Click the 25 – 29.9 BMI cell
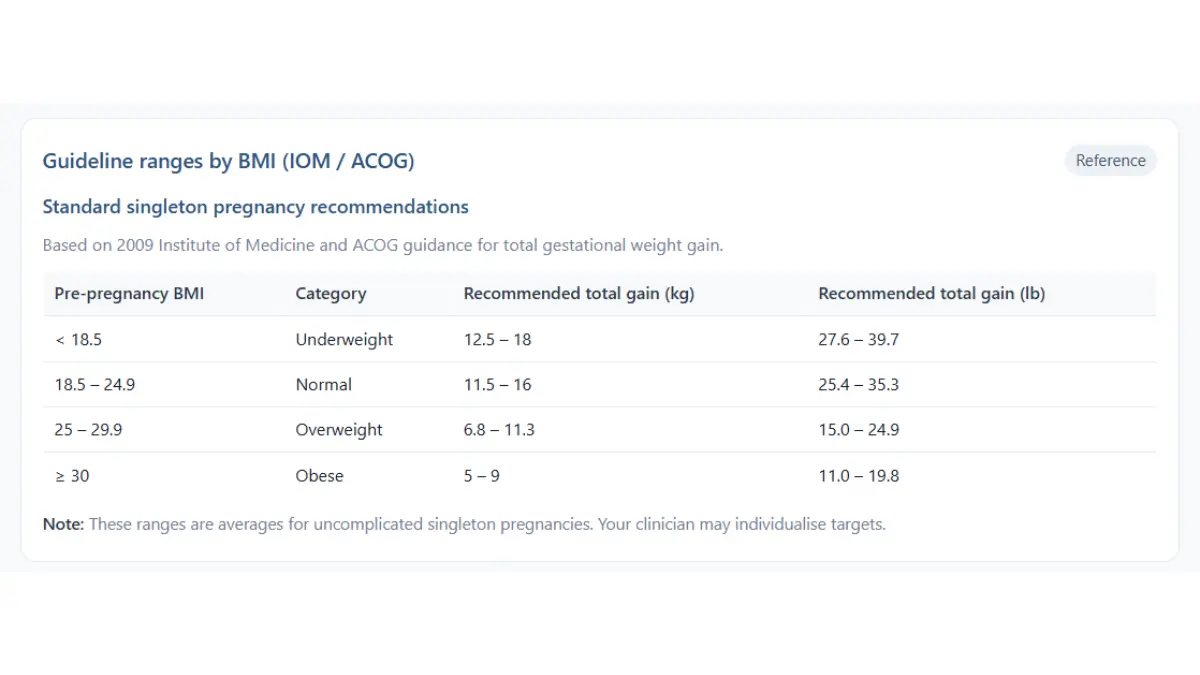This screenshot has height=675, width=1200. [x=89, y=430]
